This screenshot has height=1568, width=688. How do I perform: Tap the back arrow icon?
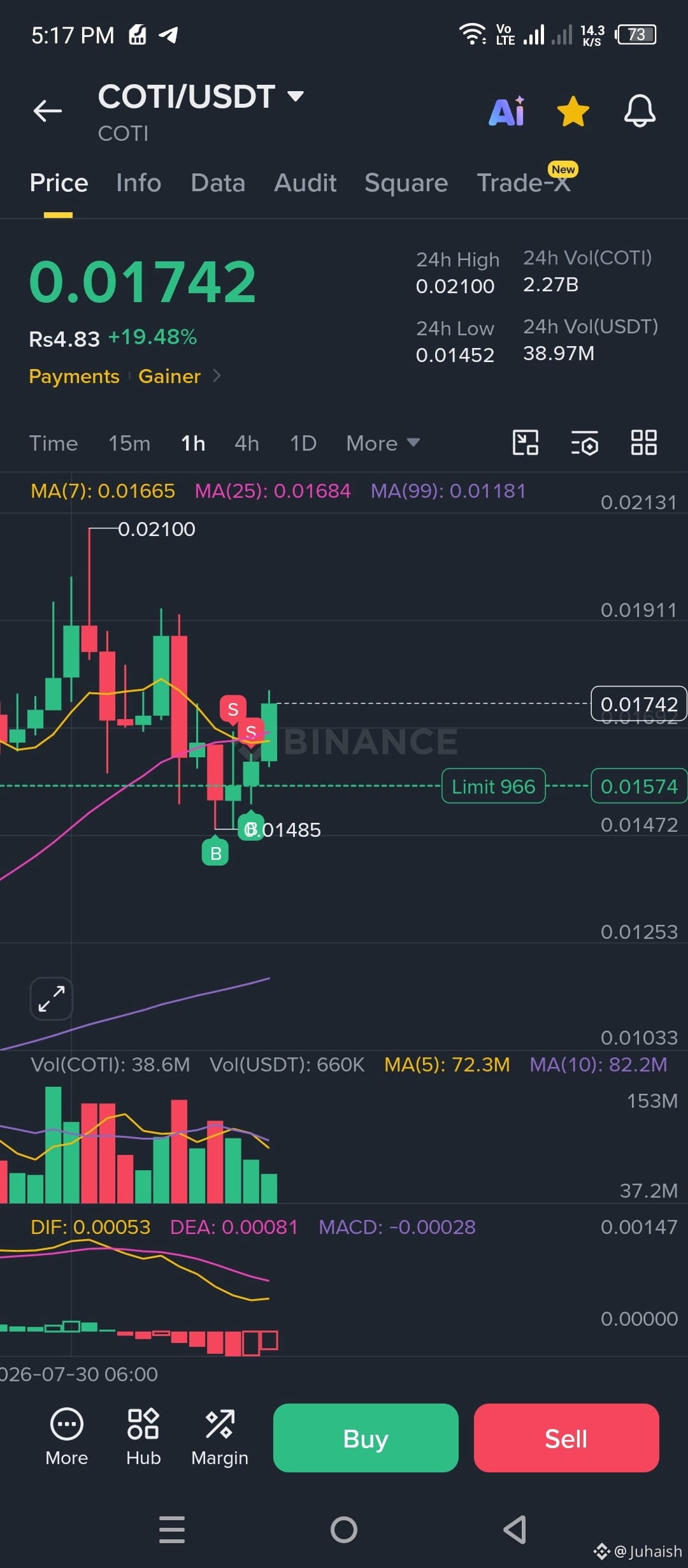click(48, 111)
